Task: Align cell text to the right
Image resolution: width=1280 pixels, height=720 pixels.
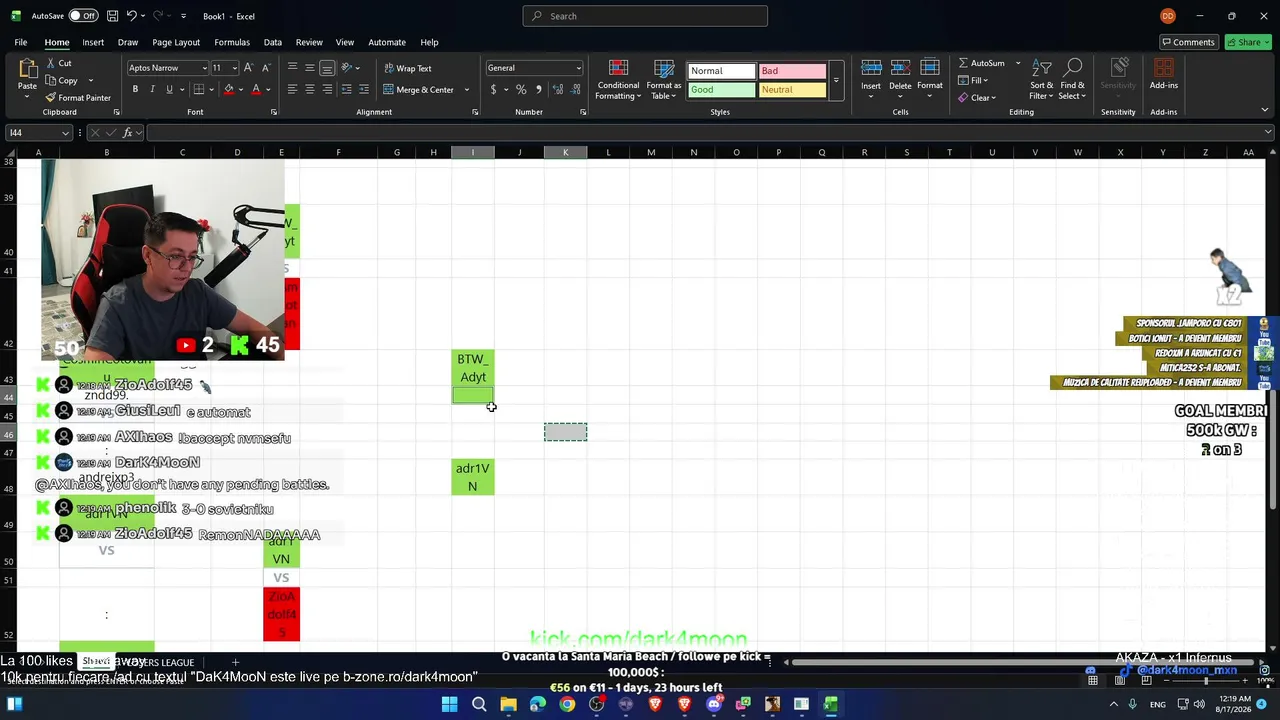Action: [x=327, y=89]
